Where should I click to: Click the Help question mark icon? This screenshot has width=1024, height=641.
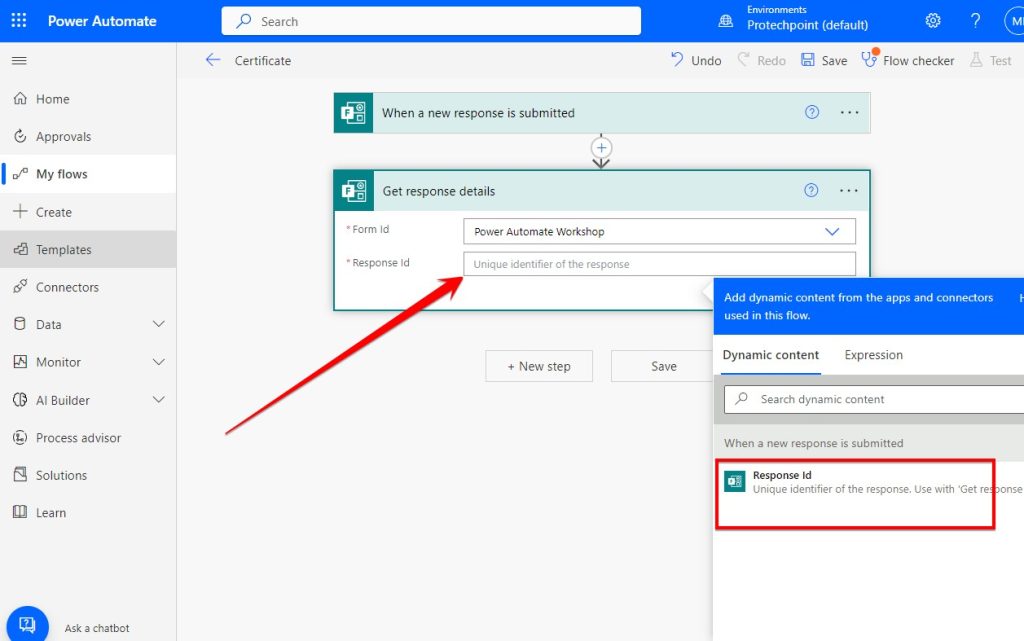[x=975, y=20]
